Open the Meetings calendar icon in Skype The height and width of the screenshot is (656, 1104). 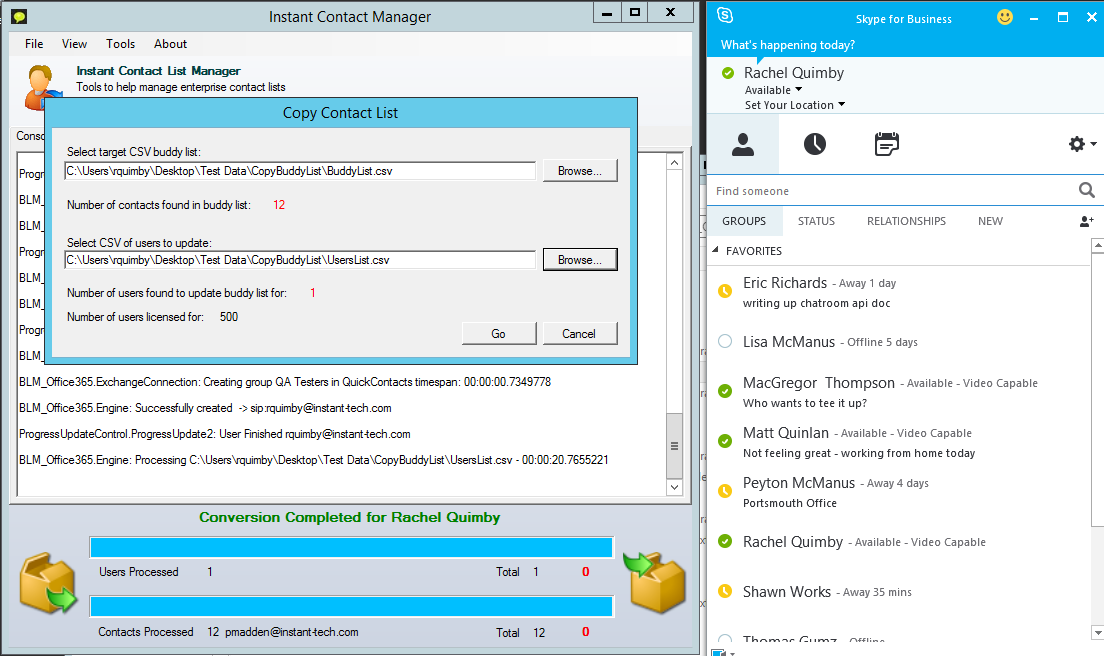click(886, 144)
